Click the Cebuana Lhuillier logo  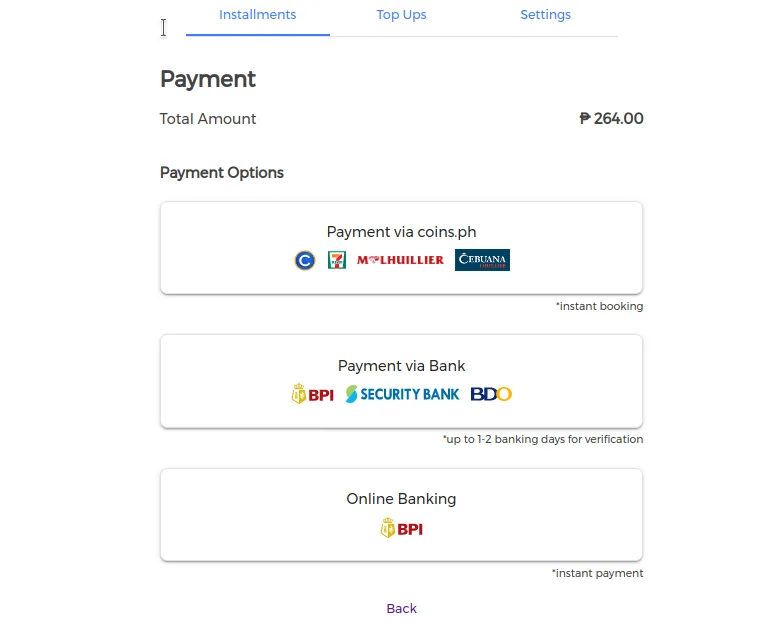tap(482, 260)
